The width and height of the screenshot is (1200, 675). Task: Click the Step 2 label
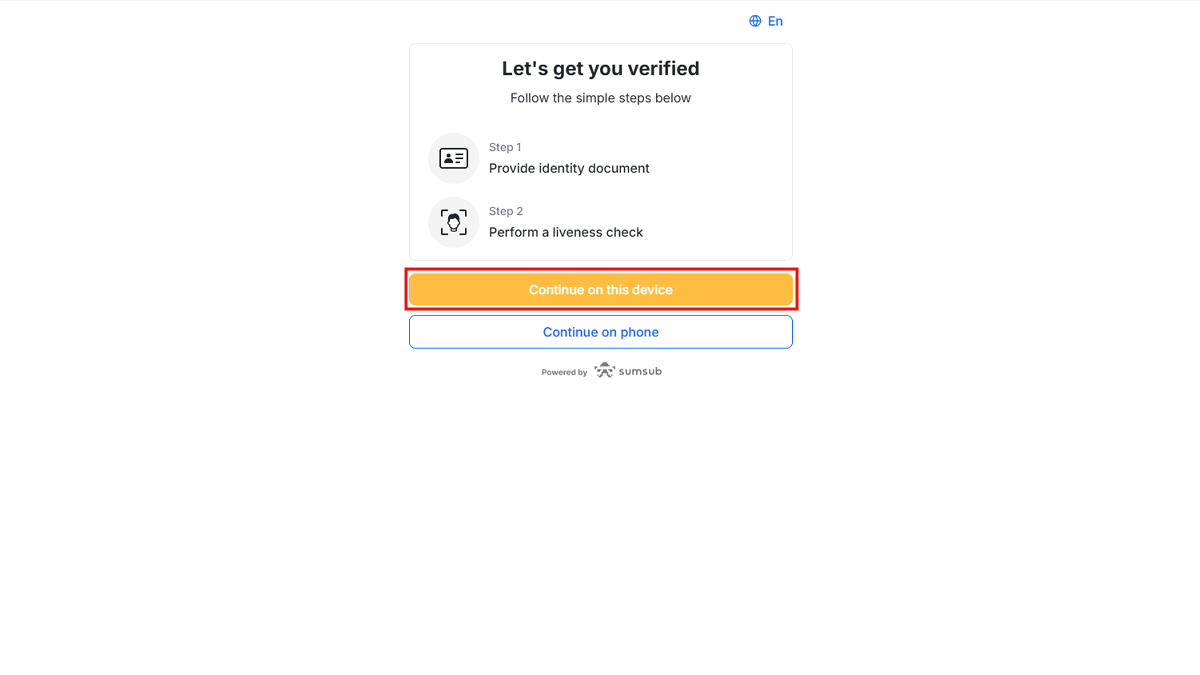(x=506, y=211)
